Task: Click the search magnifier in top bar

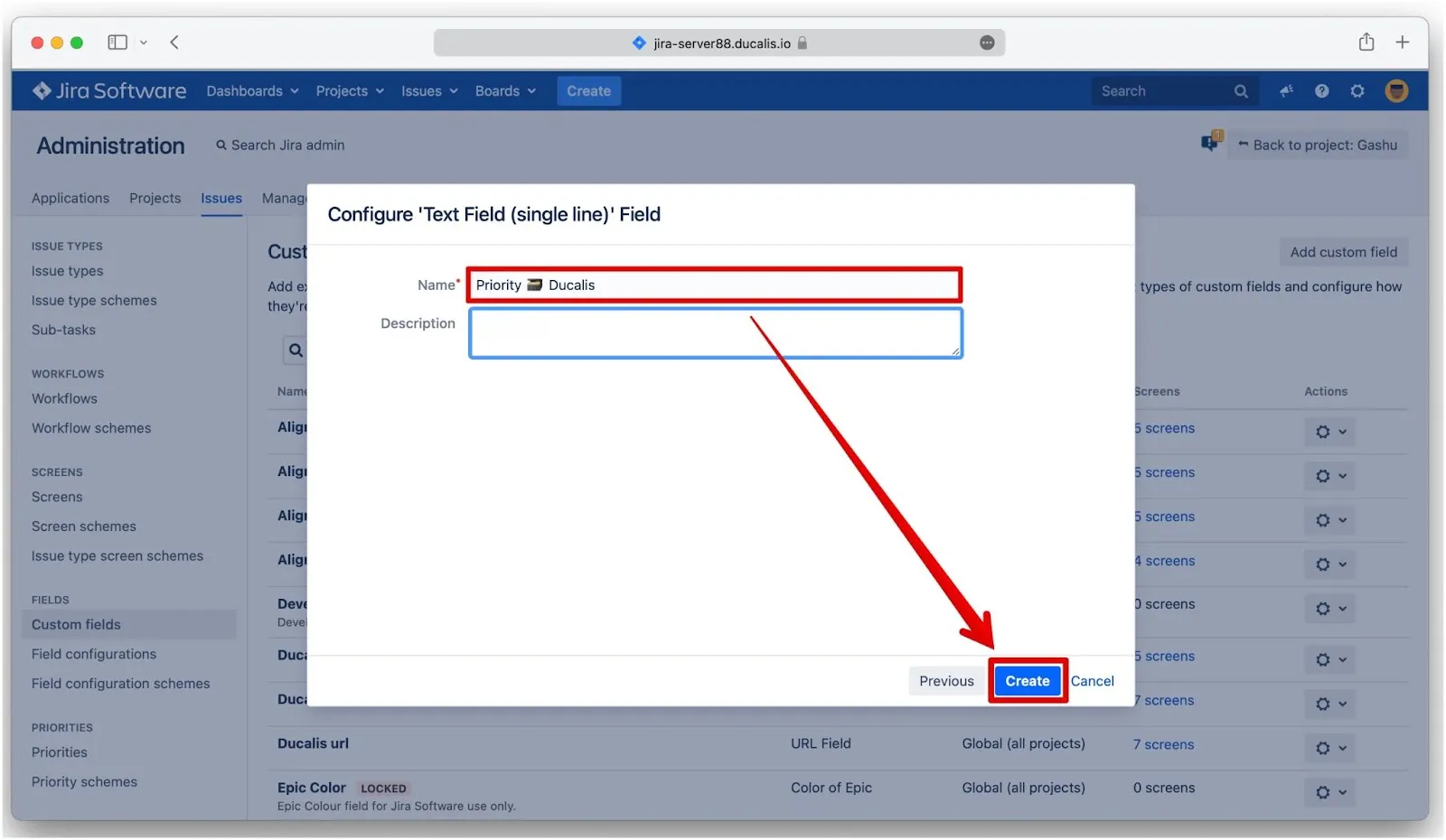Action: coord(1241,91)
